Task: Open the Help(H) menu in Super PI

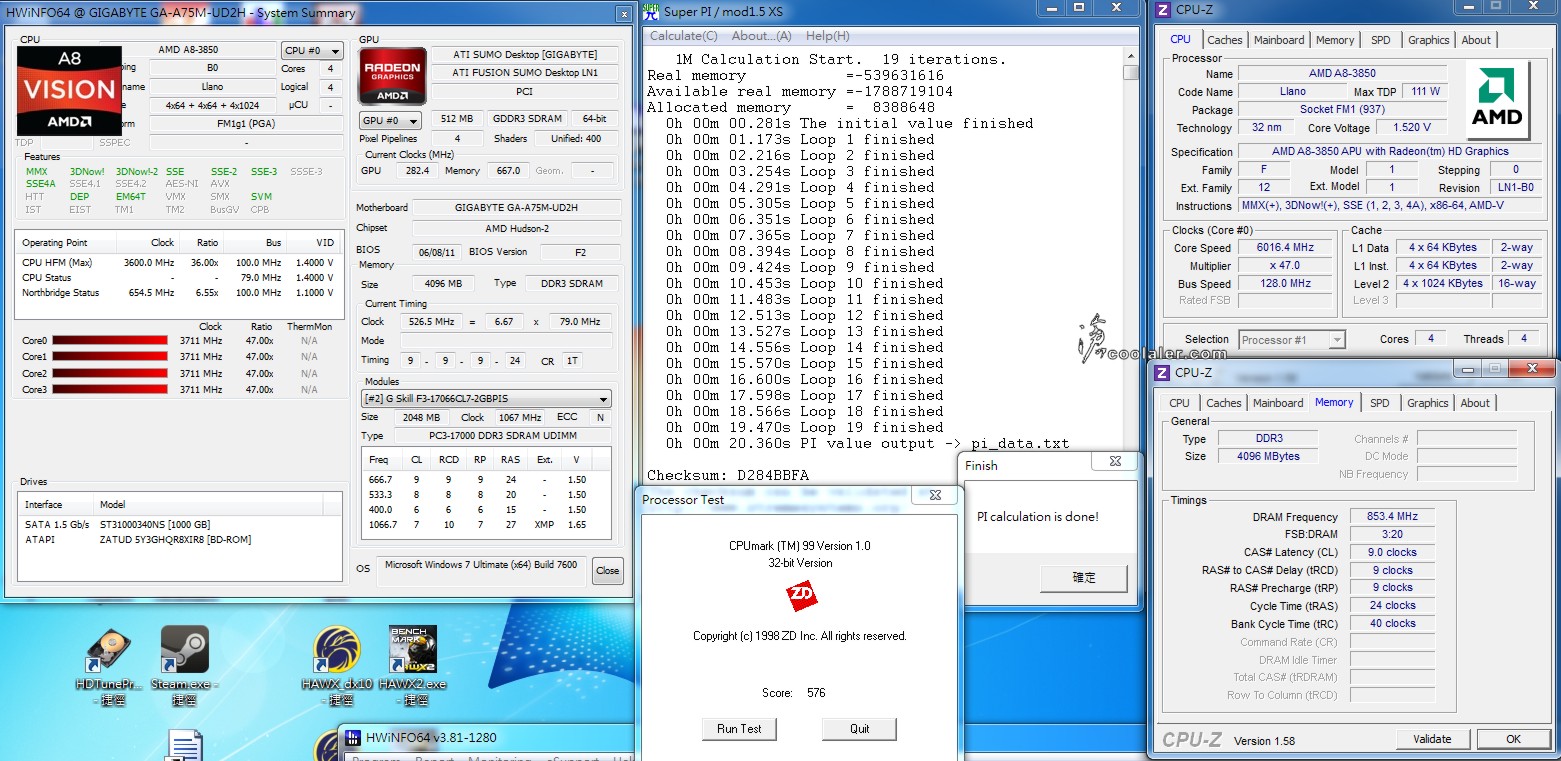Action: pyautogui.click(x=827, y=36)
